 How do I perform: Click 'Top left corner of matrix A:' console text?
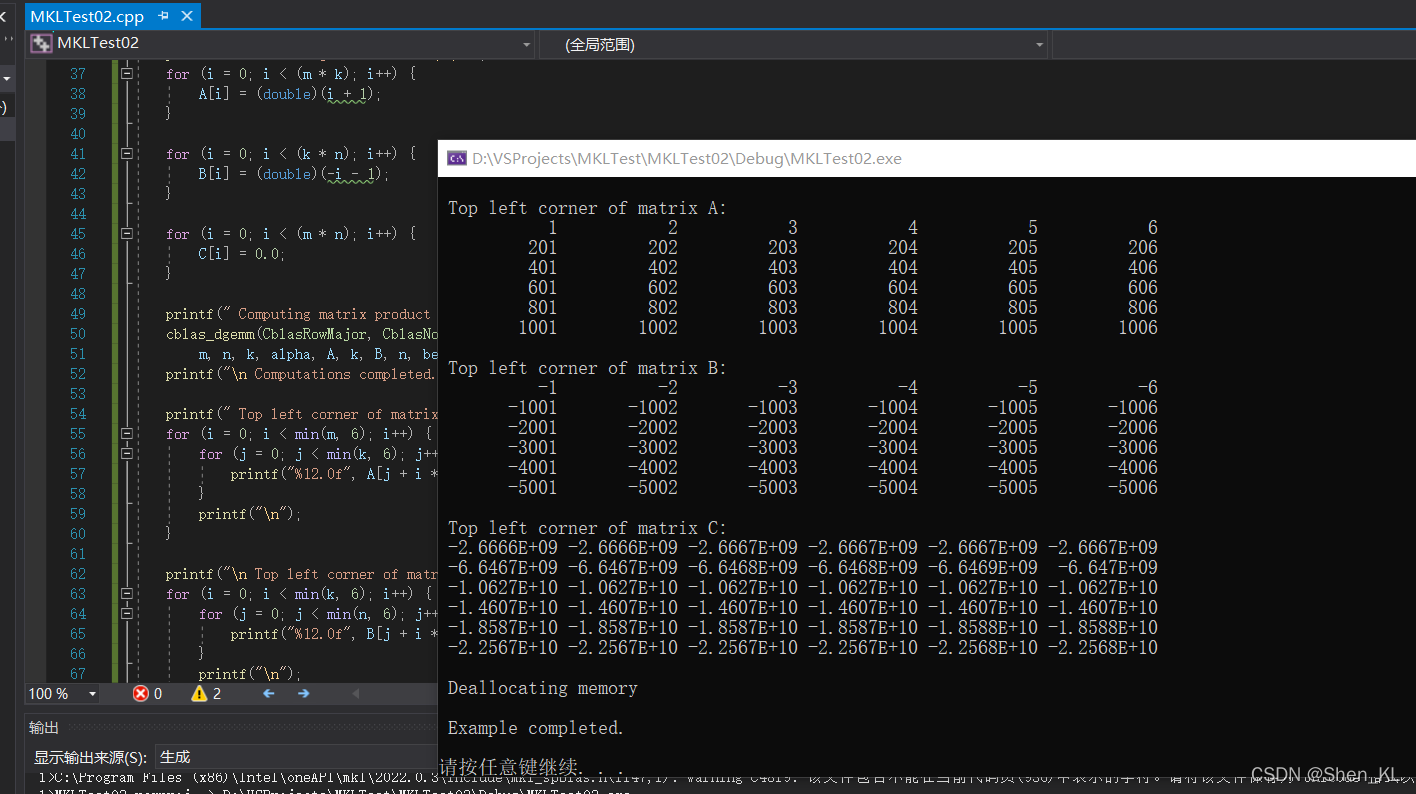point(588,208)
